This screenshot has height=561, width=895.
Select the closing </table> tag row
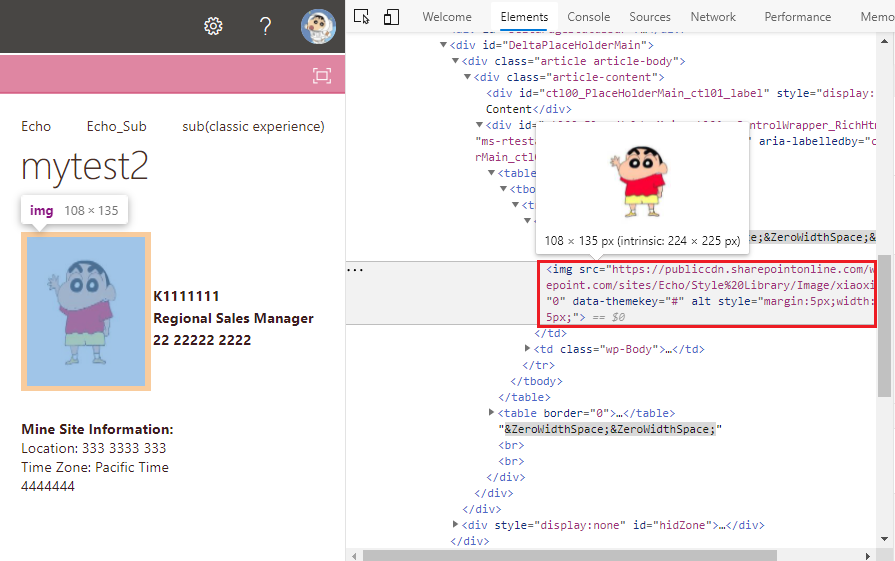524,397
